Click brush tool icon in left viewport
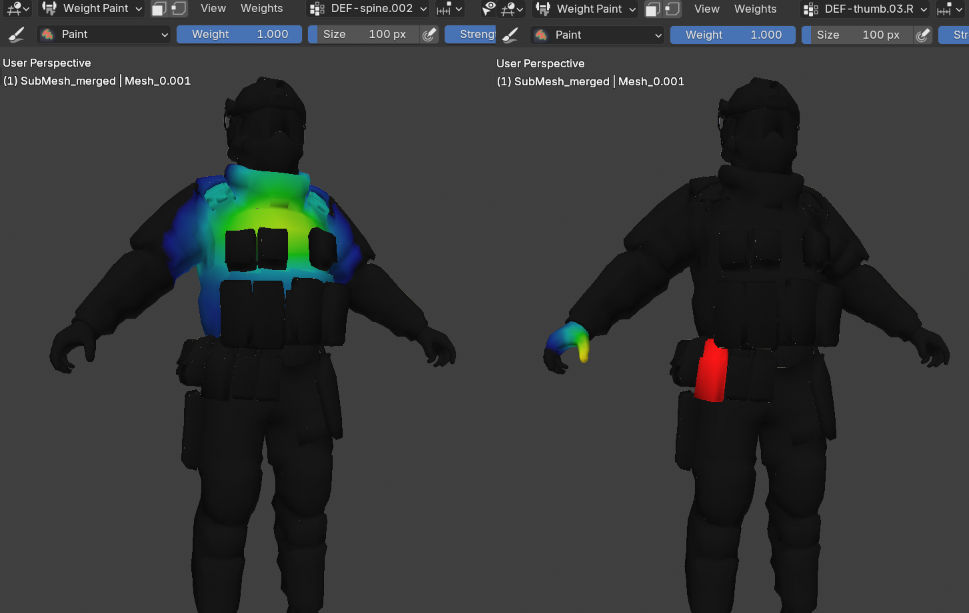 click(x=17, y=35)
